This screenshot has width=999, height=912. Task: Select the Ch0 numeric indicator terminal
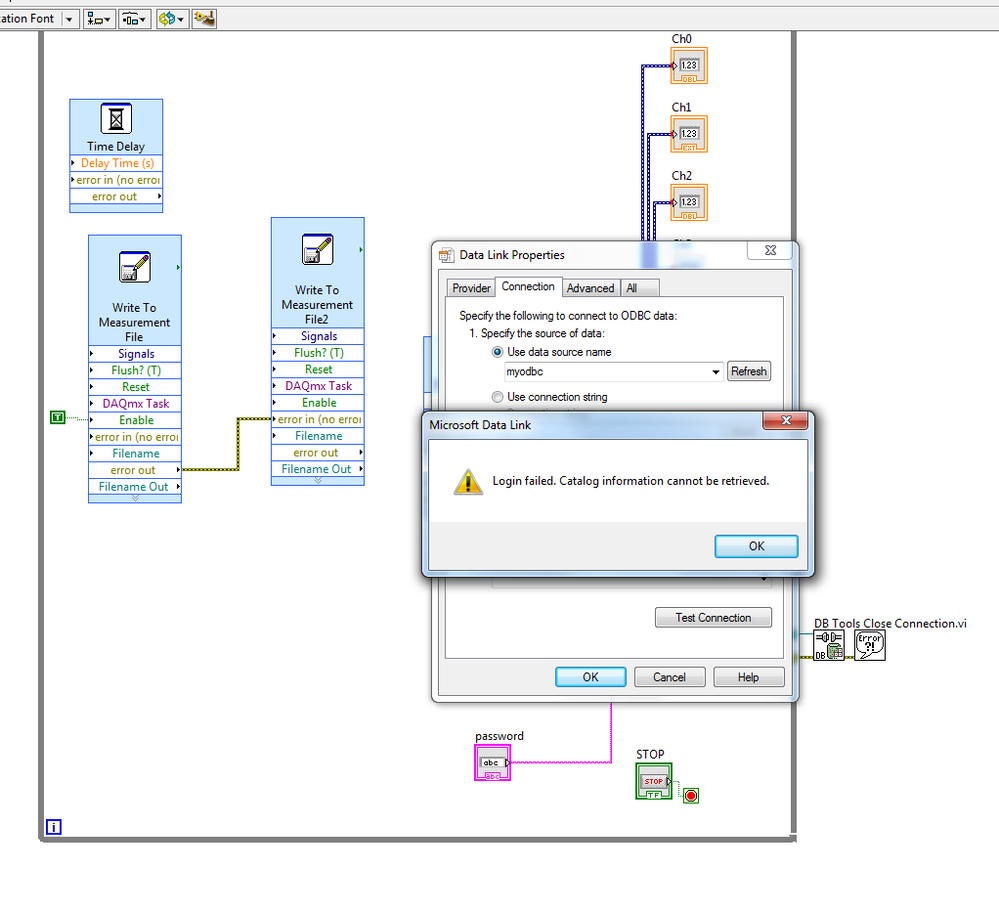(689, 66)
